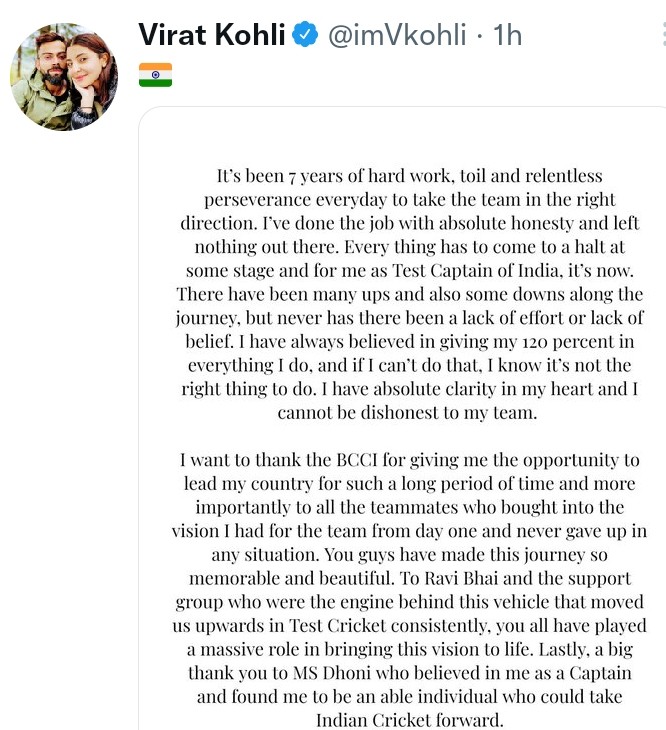Click the India flag emoji
This screenshot has height=730, width=666.
point(155,75)
